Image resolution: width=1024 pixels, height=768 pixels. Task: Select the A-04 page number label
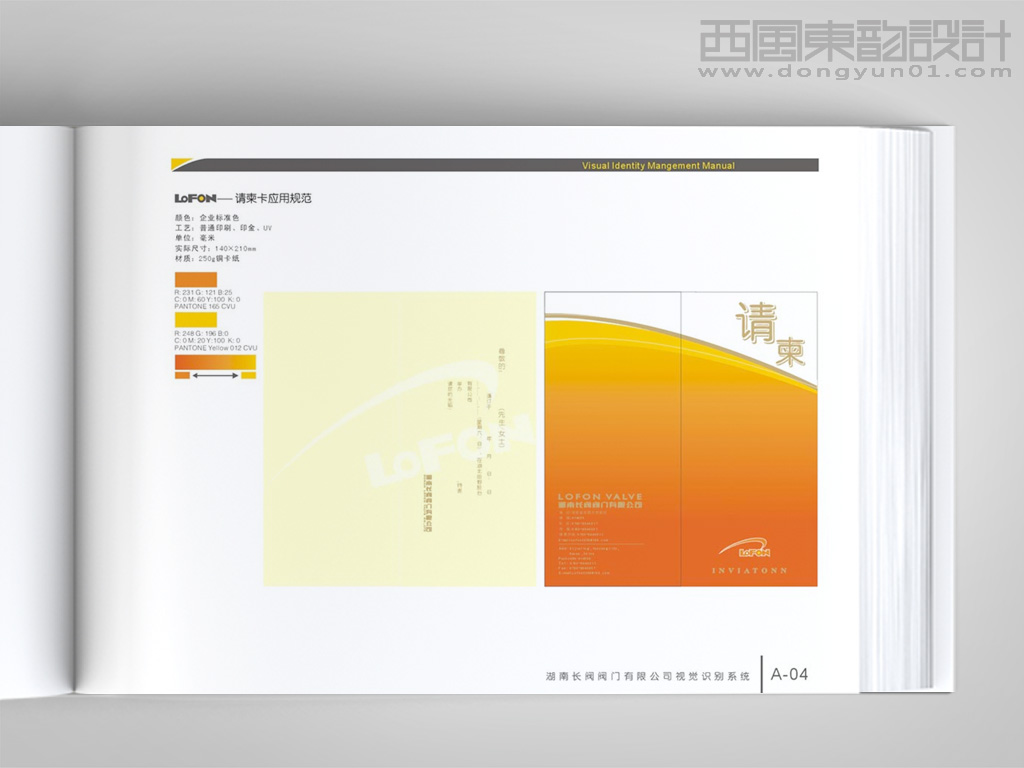[787, 672]
